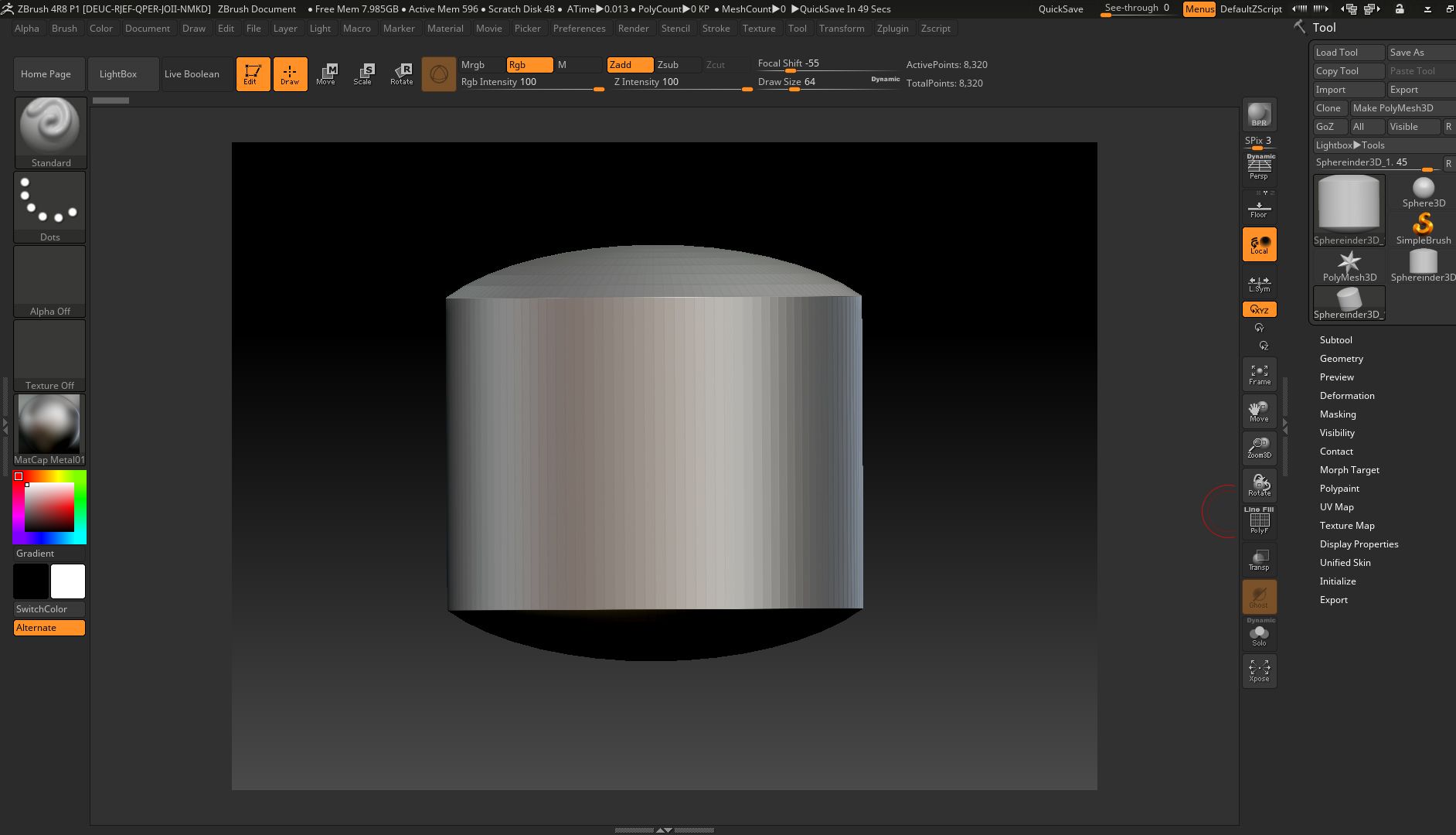Expand the Deformation section

point(1346,396)
